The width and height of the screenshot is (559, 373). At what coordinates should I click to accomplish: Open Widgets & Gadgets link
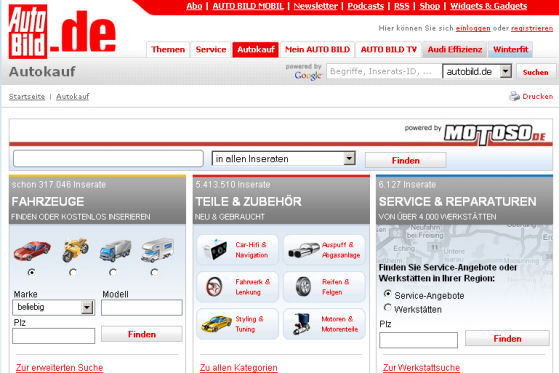pyautogui.click(x=488, y=6)
